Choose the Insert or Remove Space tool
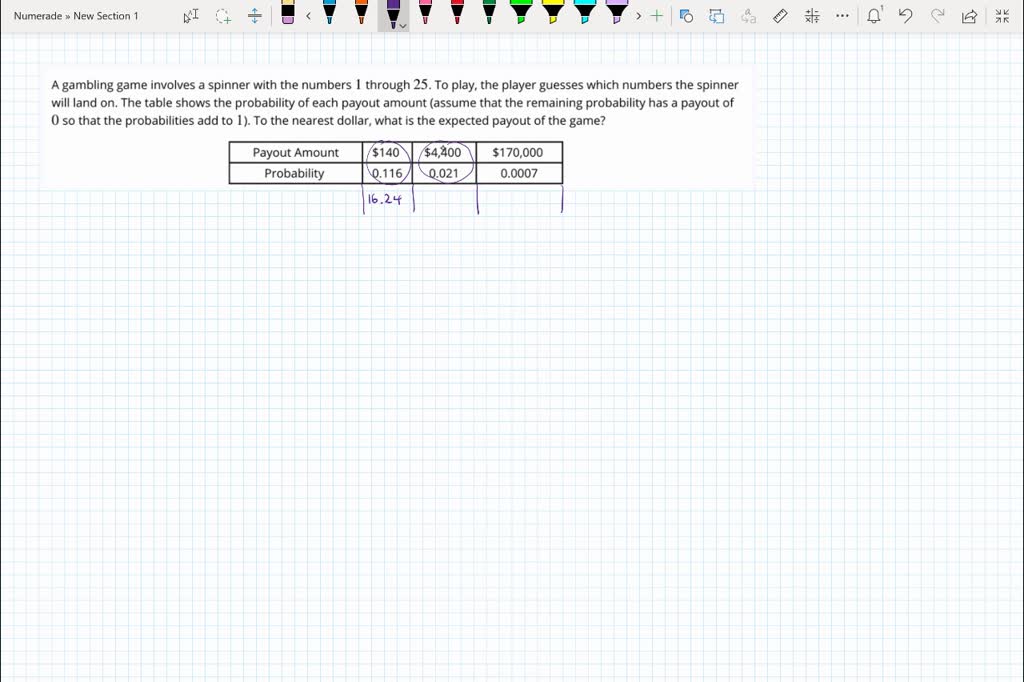1024x682 pixels. (x=255, y=16)
